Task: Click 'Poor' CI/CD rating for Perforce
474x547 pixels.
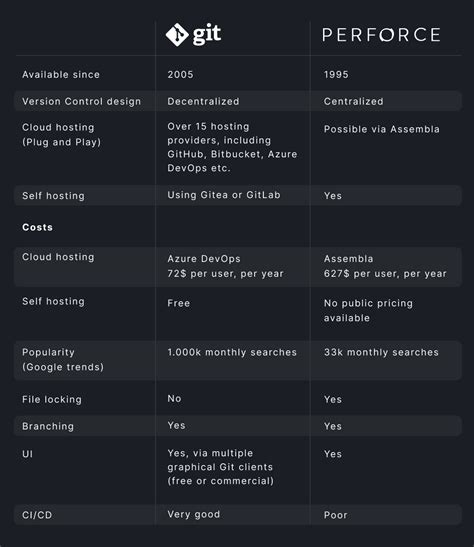Action: [336, 515]
